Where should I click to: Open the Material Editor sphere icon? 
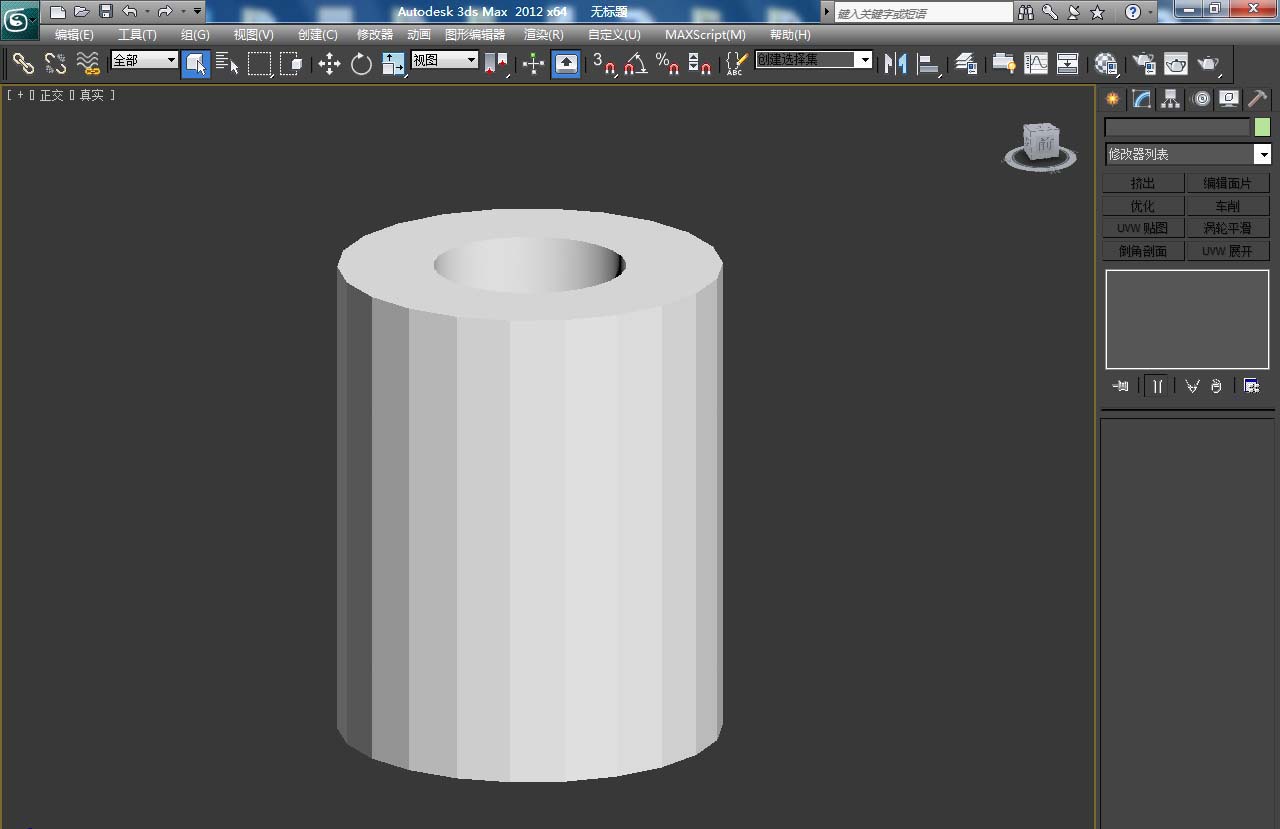tap(1105, 64)
